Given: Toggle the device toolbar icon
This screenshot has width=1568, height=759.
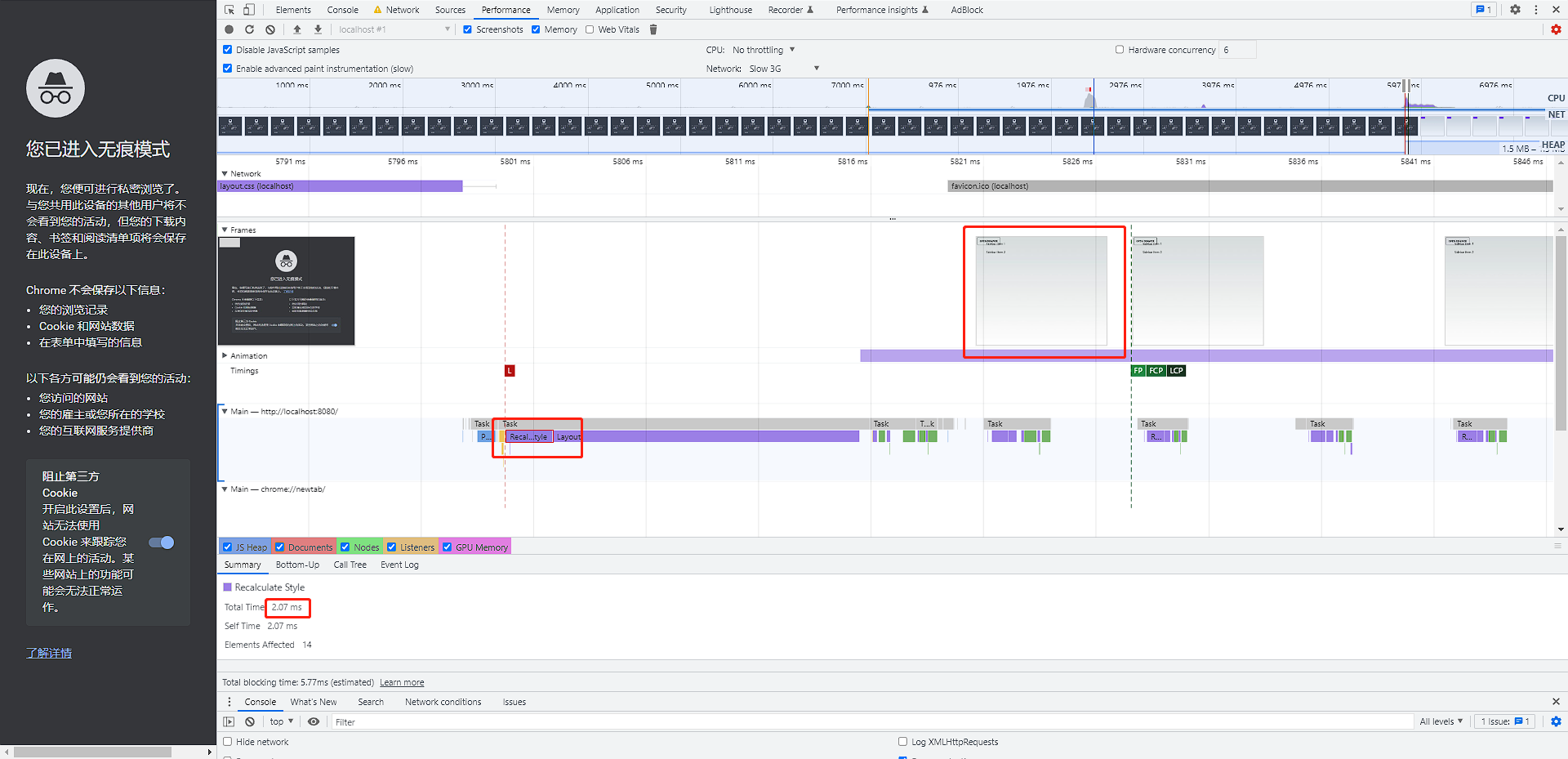Looking at the screenshot, I should [249, 9].
